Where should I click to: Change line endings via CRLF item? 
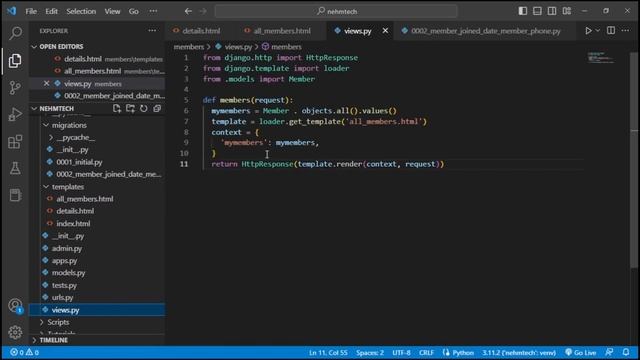427,352
